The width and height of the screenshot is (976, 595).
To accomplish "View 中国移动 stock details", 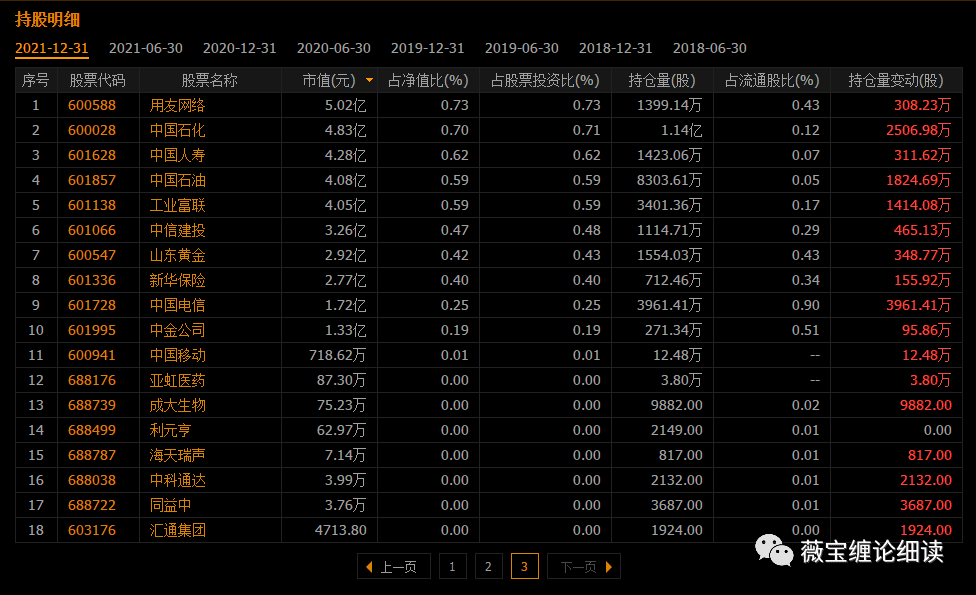I will [177, 355].
